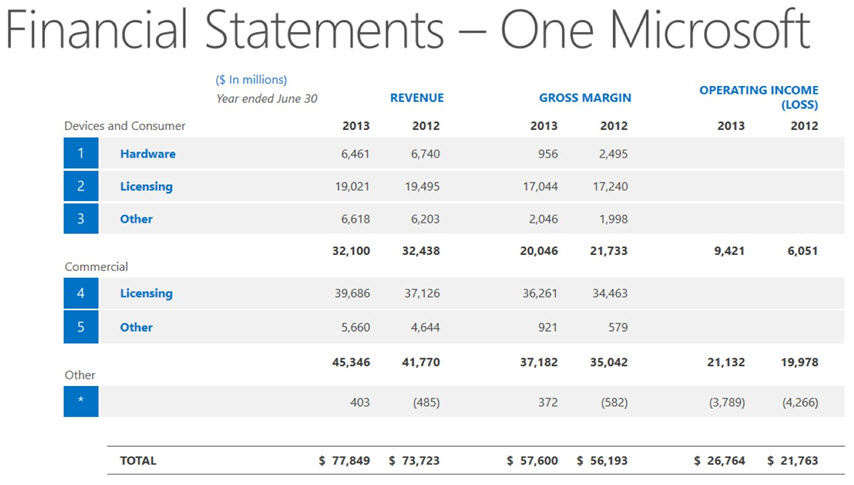Select Hardware 2013 revenue 6,461
The height and width of the screenshot is (485, 854).
tap(355, 154)
